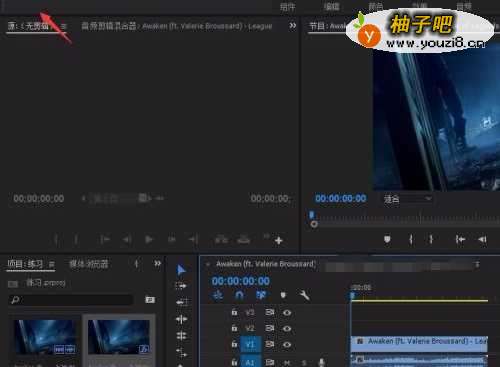The height and width of the screenshot is (367, 500).
Task: Select second clip thumbnail in project bin
Action: pos(119,337)
